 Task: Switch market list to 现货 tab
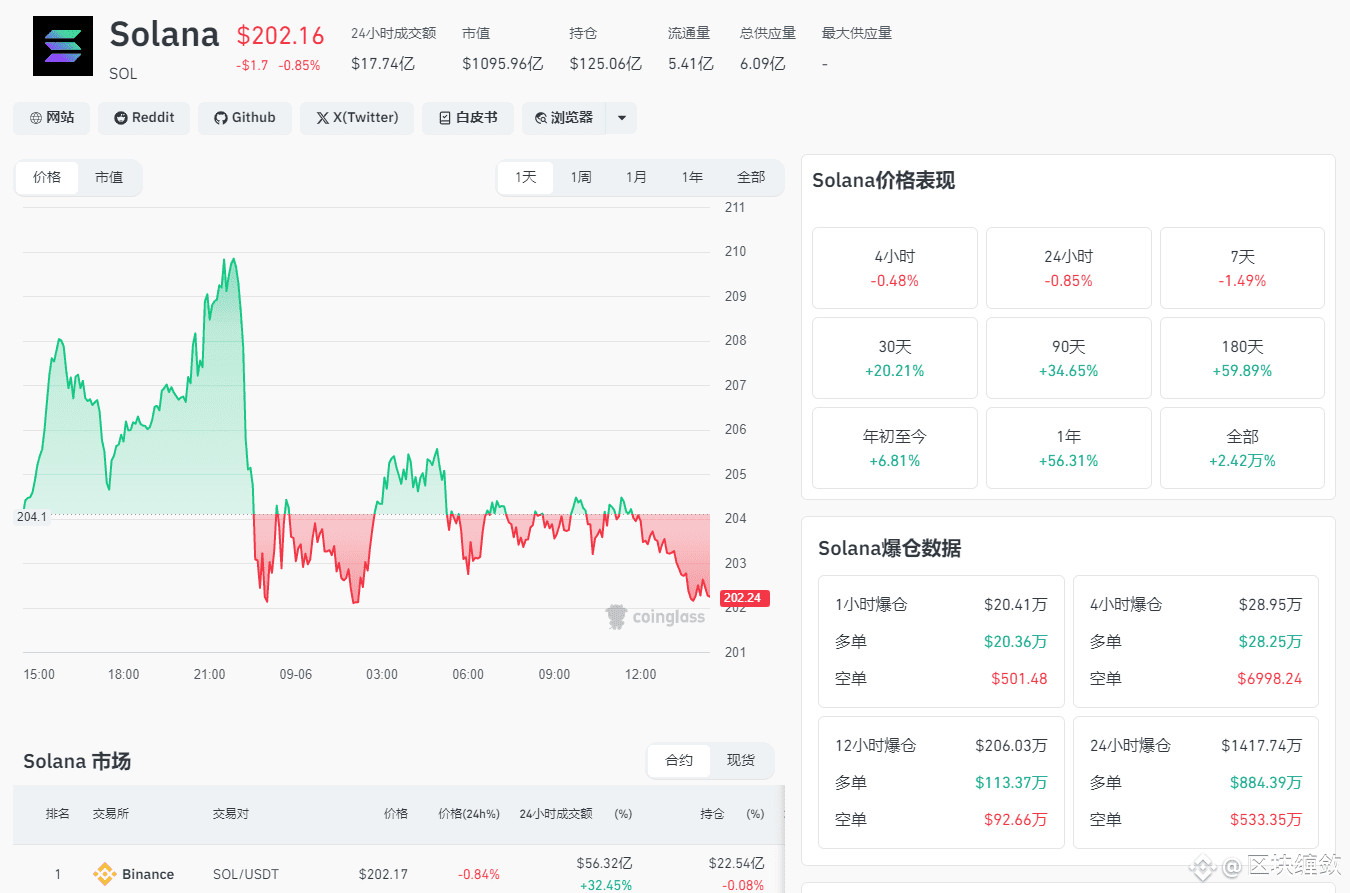(741, 761)
